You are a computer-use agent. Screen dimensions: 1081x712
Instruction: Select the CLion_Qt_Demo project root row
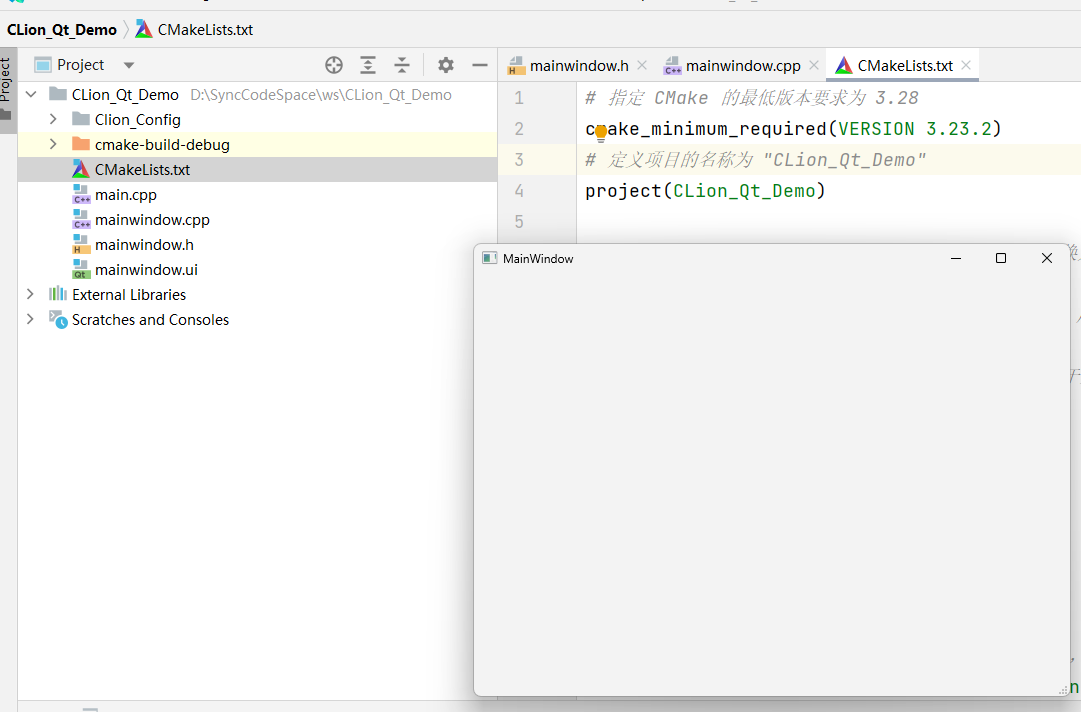tap(257, 94)
